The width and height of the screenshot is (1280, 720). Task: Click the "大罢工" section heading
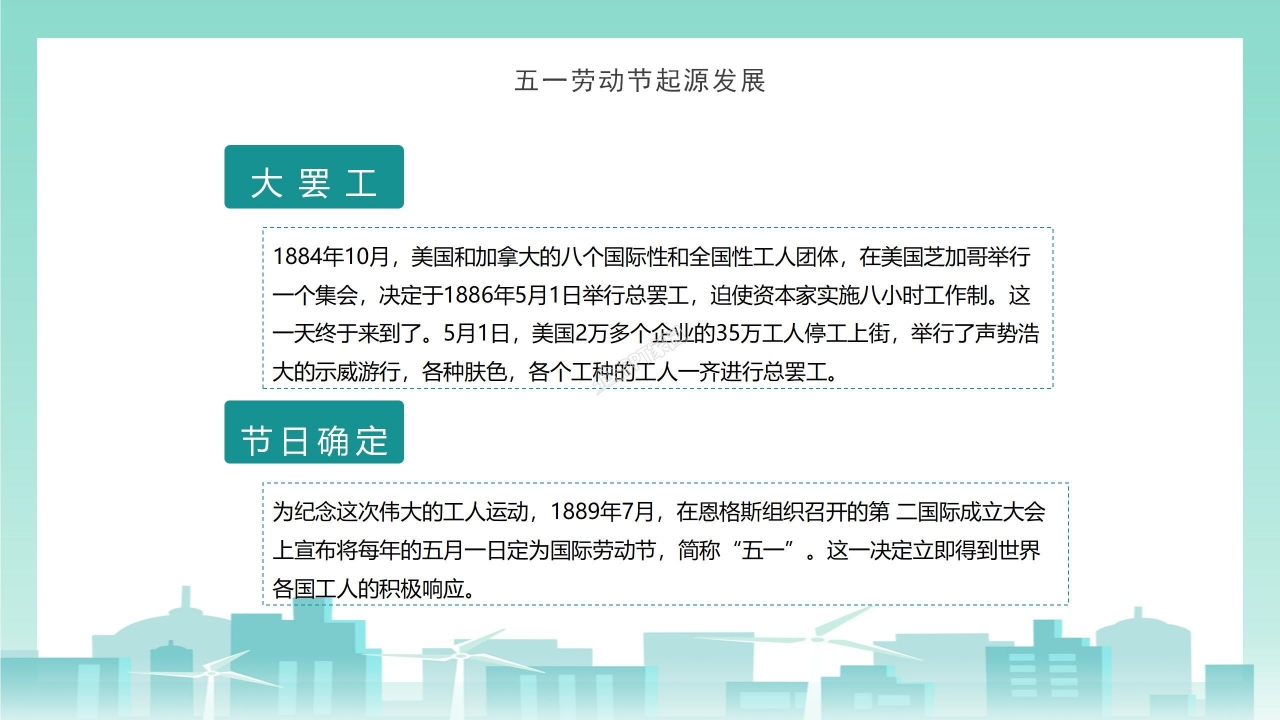(314, 177)
